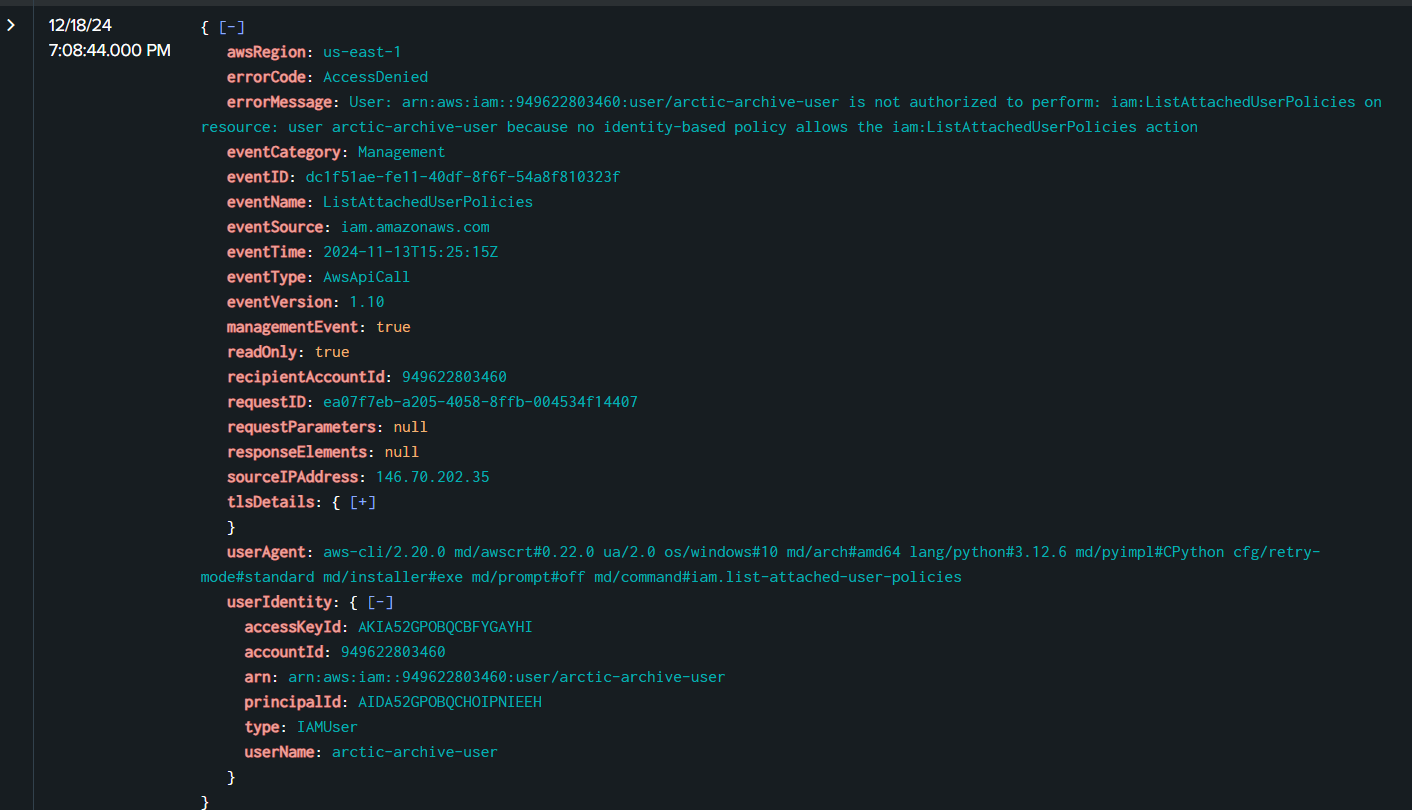Select the managementEvent true value
Viewport: 1412px width, 810px height.
click(393, 327)
